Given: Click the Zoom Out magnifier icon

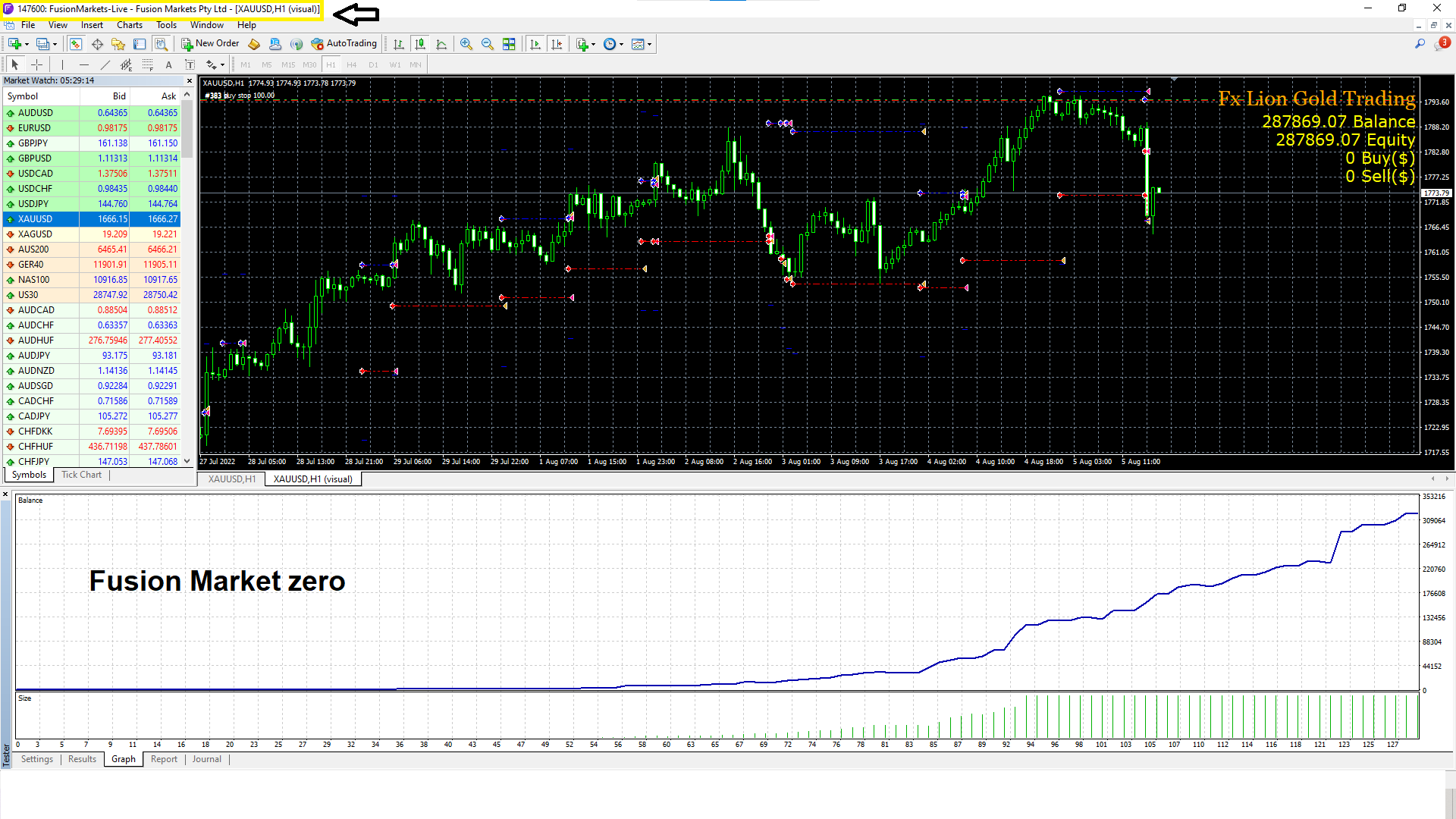Looking at the screenshot, I should (488, 44).
